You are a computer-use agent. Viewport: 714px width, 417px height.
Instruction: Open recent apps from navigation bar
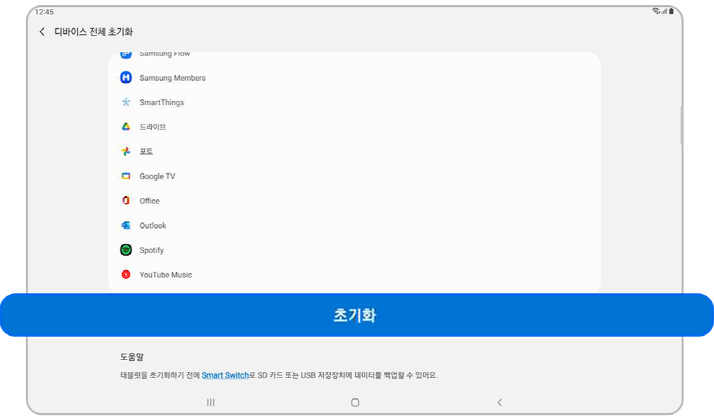coord(210,402)
